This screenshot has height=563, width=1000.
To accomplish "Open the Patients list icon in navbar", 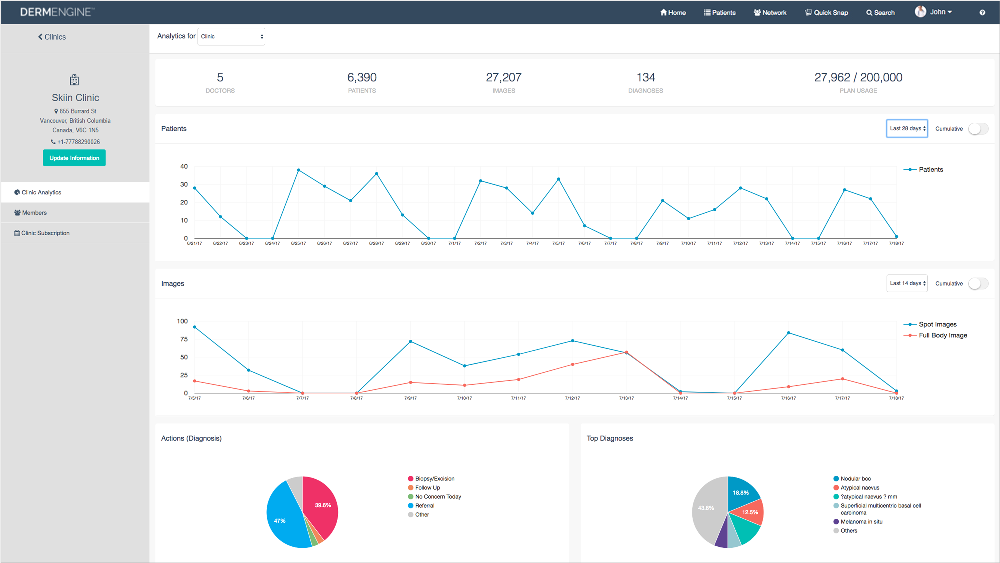I will [x=708, y=13].
